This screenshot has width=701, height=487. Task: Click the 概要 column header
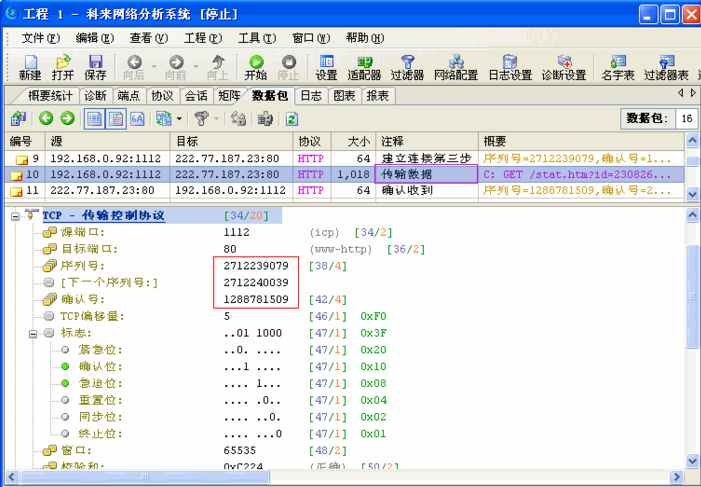[x=581, y=142]
